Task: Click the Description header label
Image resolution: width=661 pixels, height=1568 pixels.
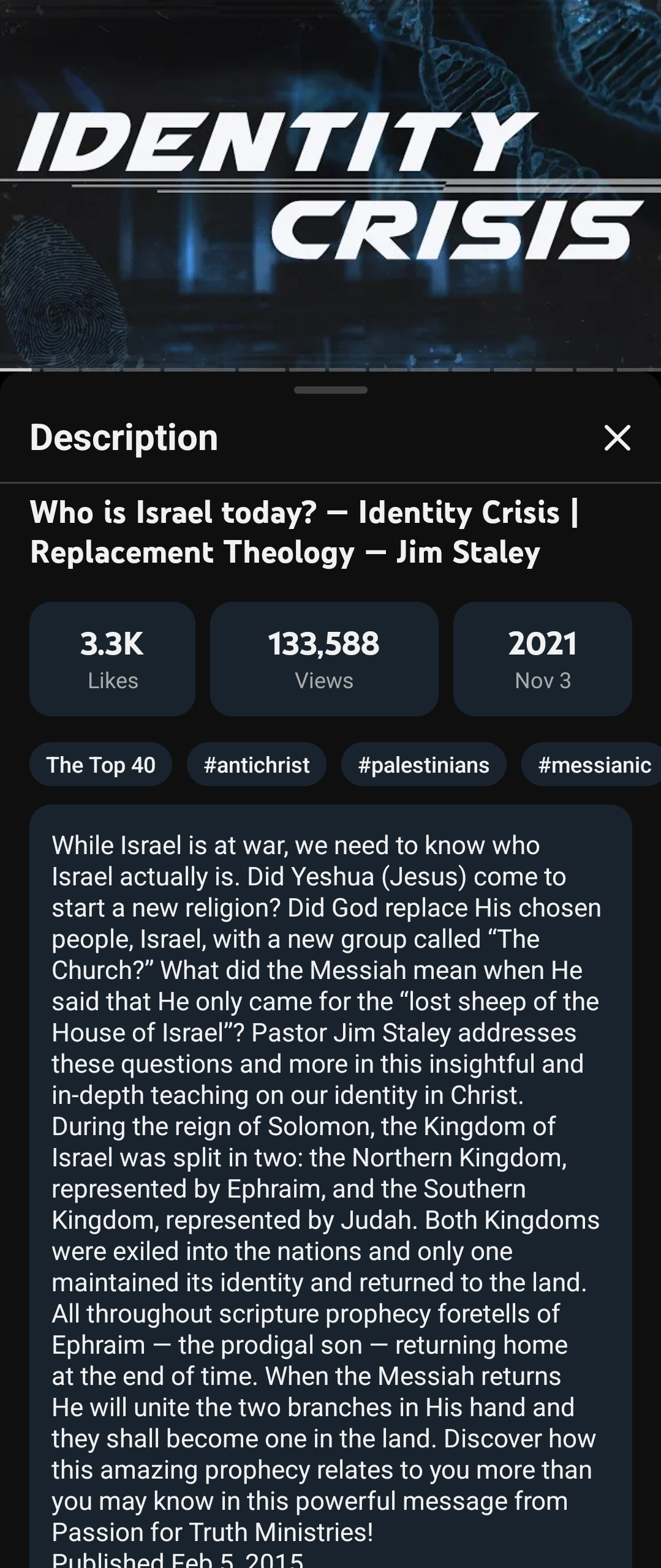Action: pyautogui.click(x=124, y=438)
